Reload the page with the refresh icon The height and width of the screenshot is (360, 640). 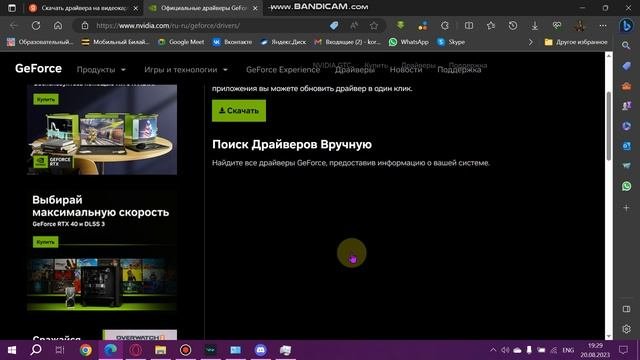pos(36,25)
